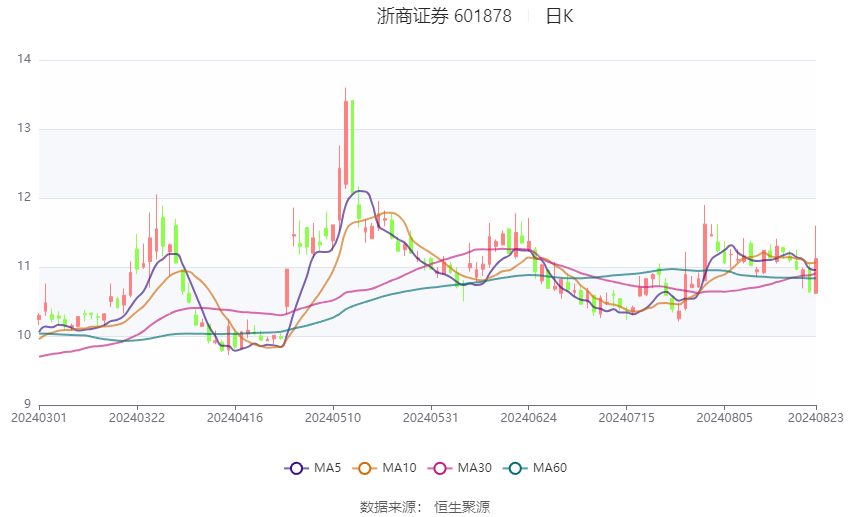Toggle the MA30 legend series
Viewport: 850px width, 517px height.
460,468
